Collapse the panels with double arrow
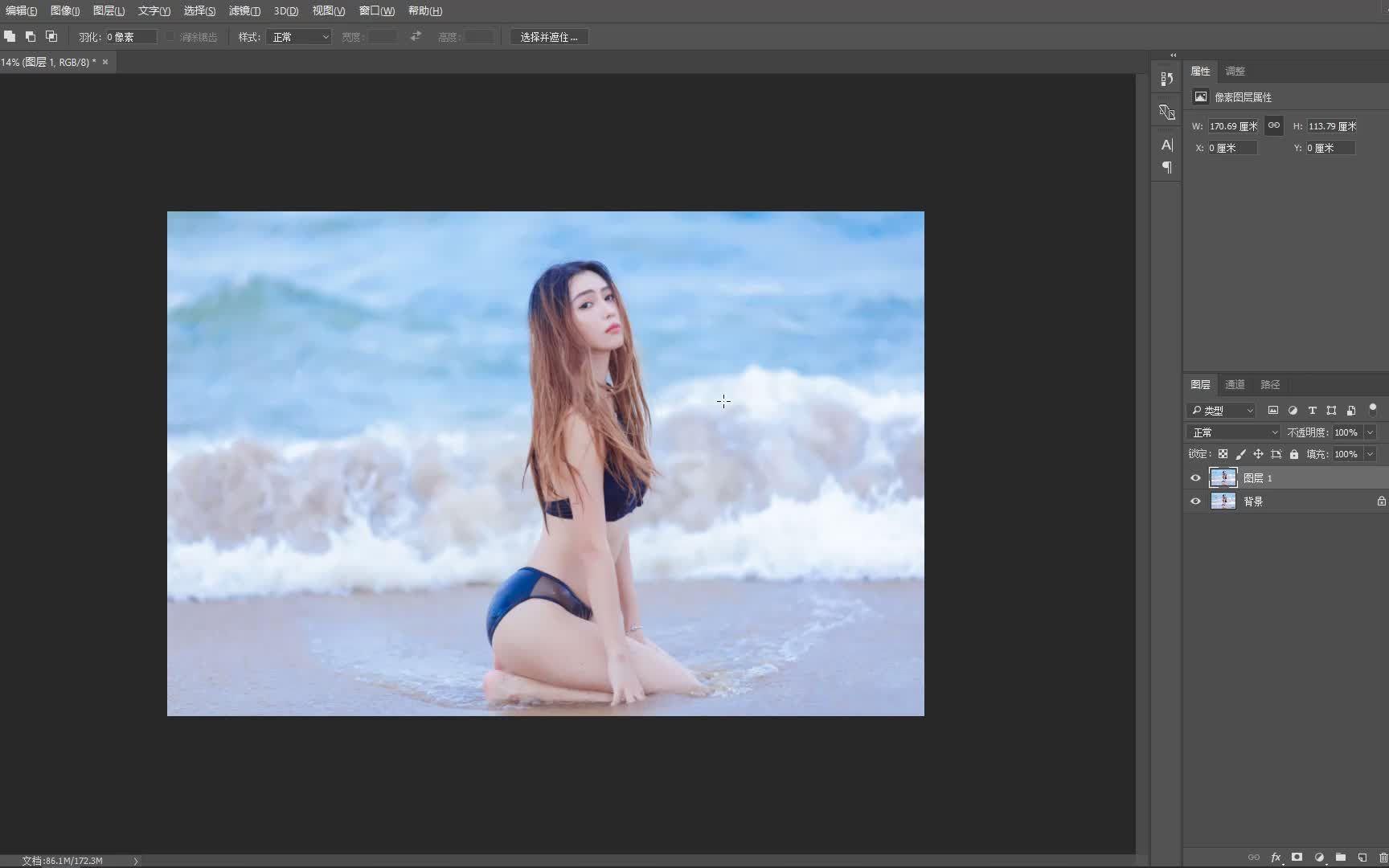 coord(1174,55)
